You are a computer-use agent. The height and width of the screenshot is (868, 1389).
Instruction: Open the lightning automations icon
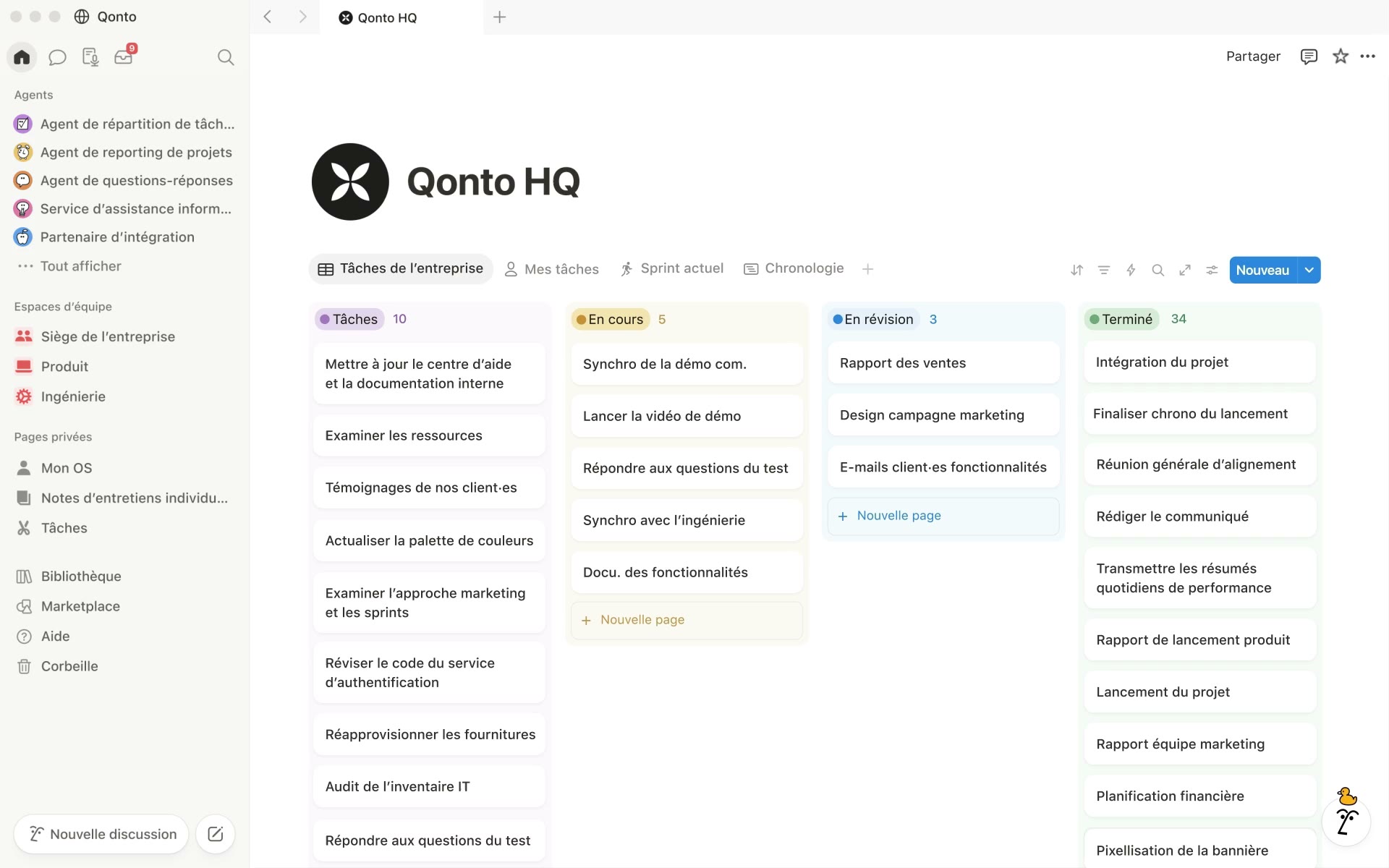pyautogui.click(x=1131, y=270)
